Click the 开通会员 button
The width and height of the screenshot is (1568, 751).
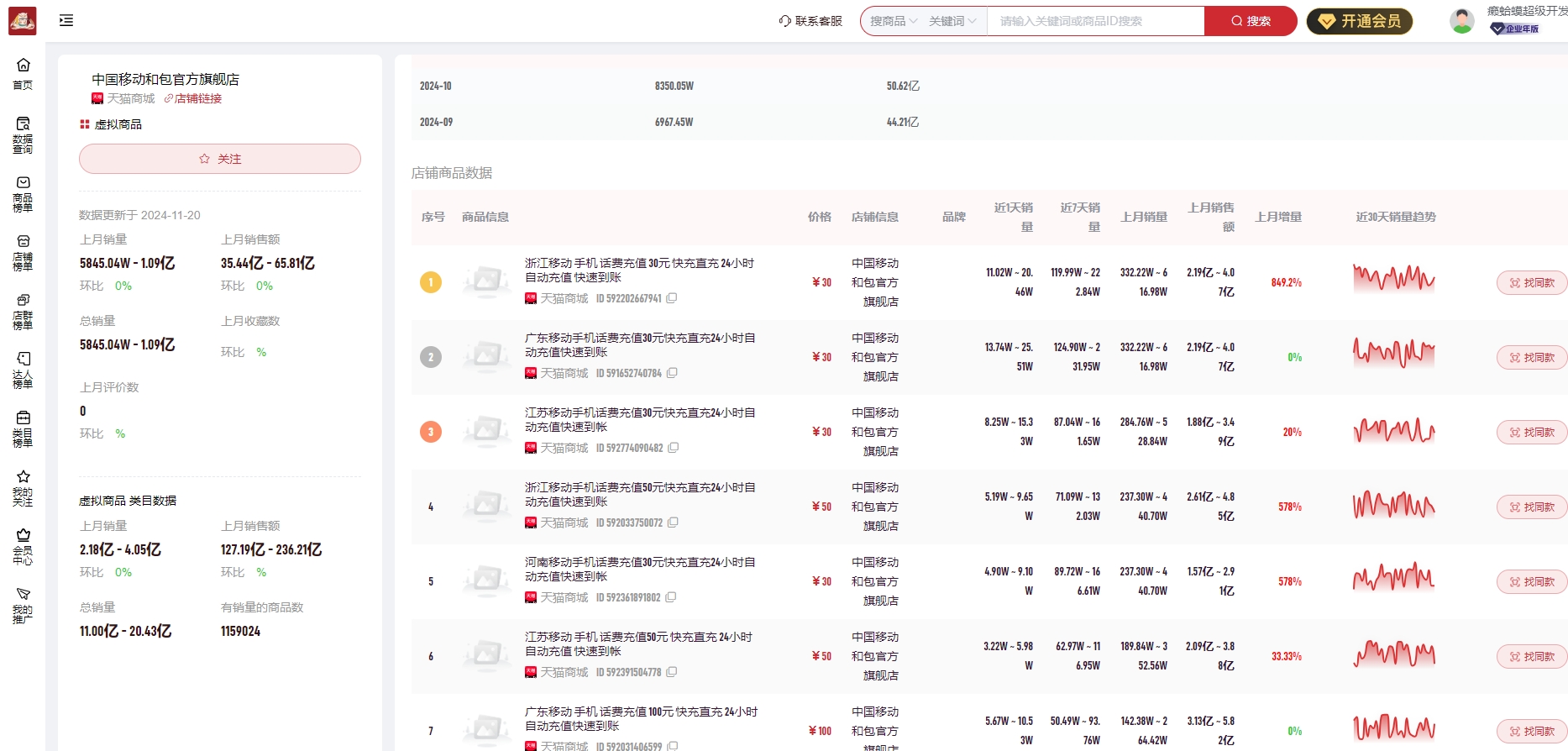tap(1359, 21)
